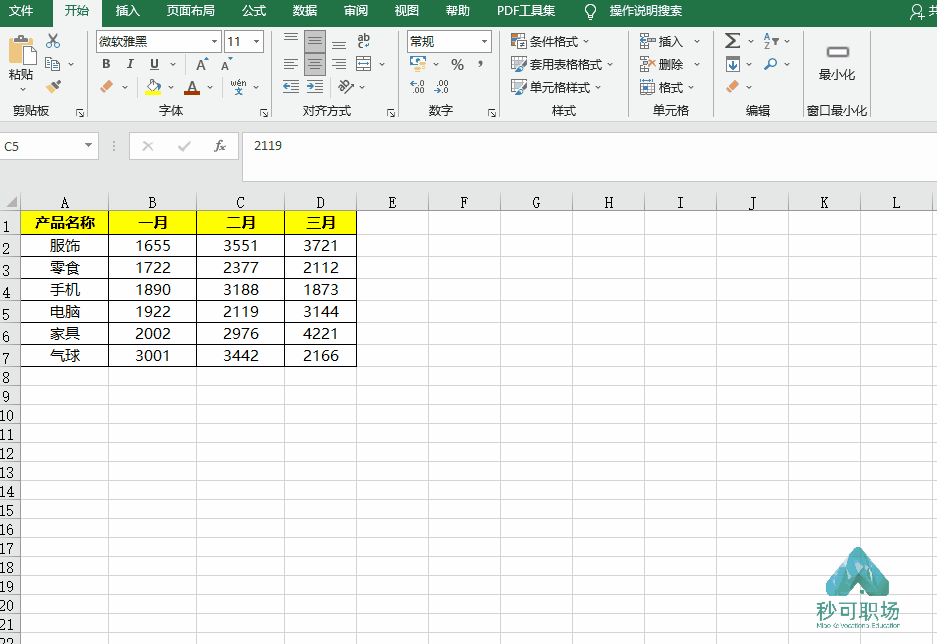Image resolution: width=937 pixels, height=644 pixels.
Task: Click the Fill down arrow icon
Action: pyautogui.click(x=733, y=64)
